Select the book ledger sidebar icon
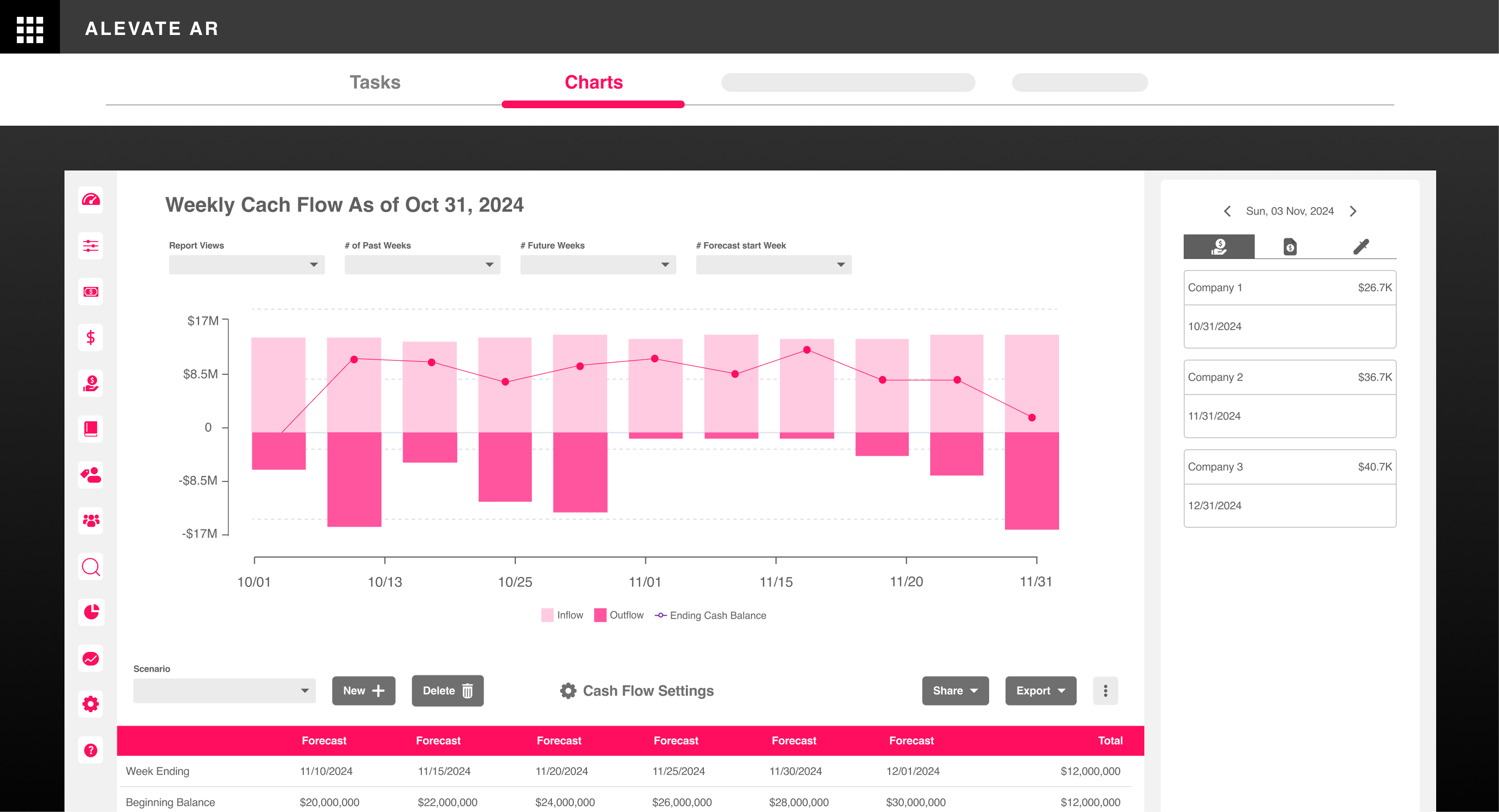This screenshot has height=812, width=1499. [91, 429]
